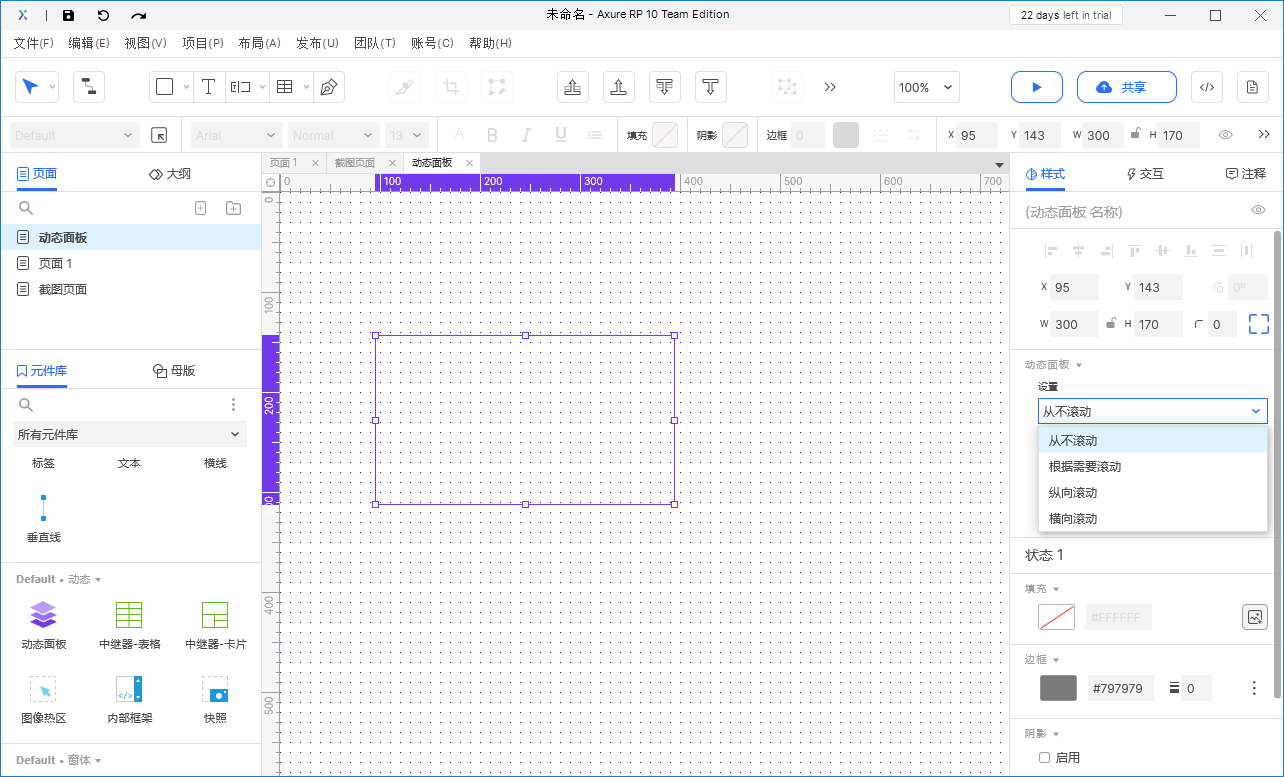
Task: Collapse the 从不滚动 scroll setting dropdown
Action: click(1152, 411)
